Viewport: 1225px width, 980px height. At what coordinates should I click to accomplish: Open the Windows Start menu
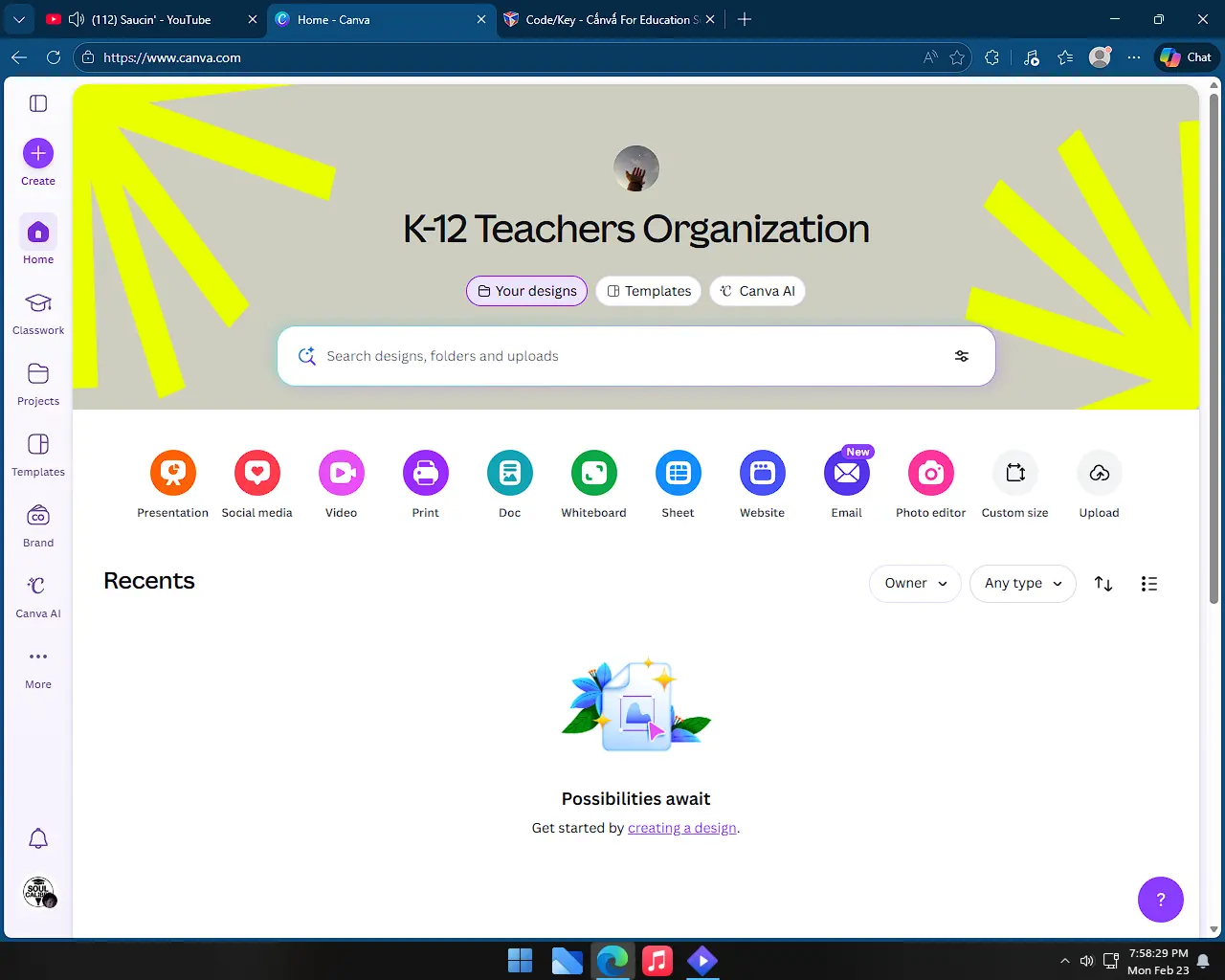click(x=521, y=960)
